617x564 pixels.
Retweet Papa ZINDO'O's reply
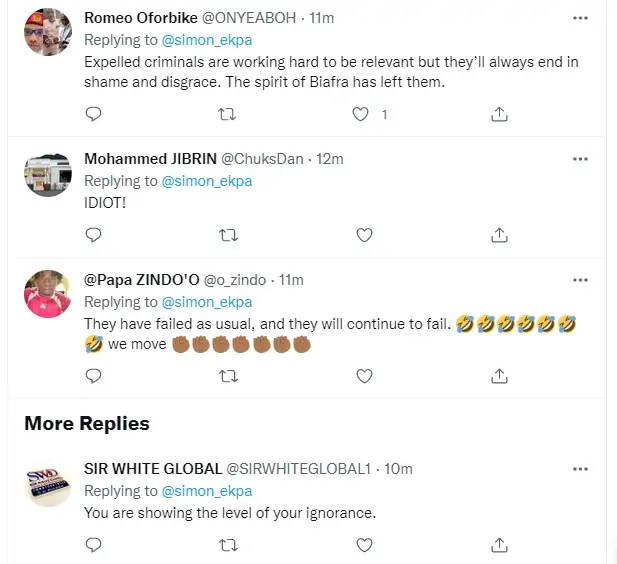point(228,376)
